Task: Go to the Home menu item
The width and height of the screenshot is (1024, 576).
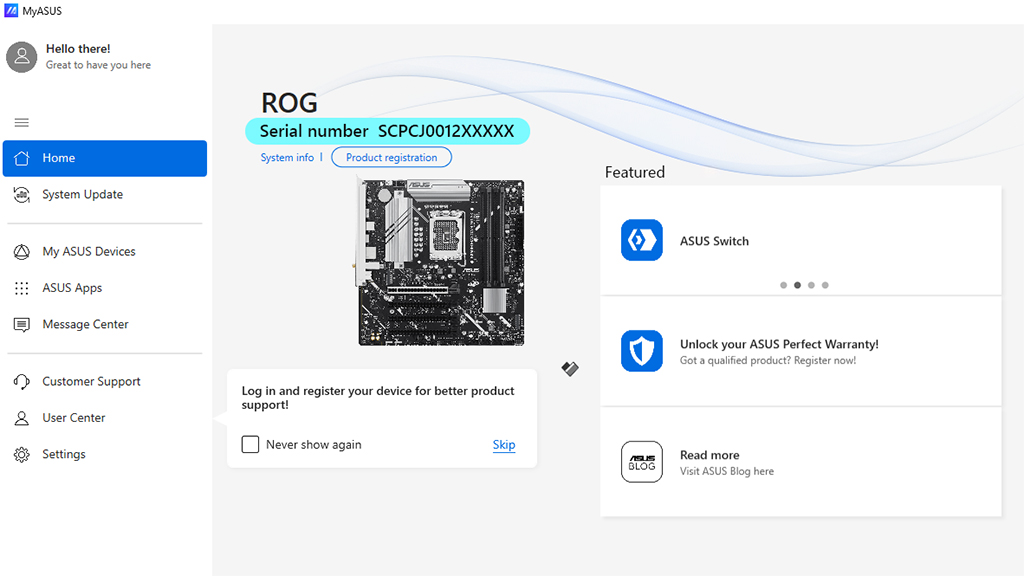Action: coord(104,158)
